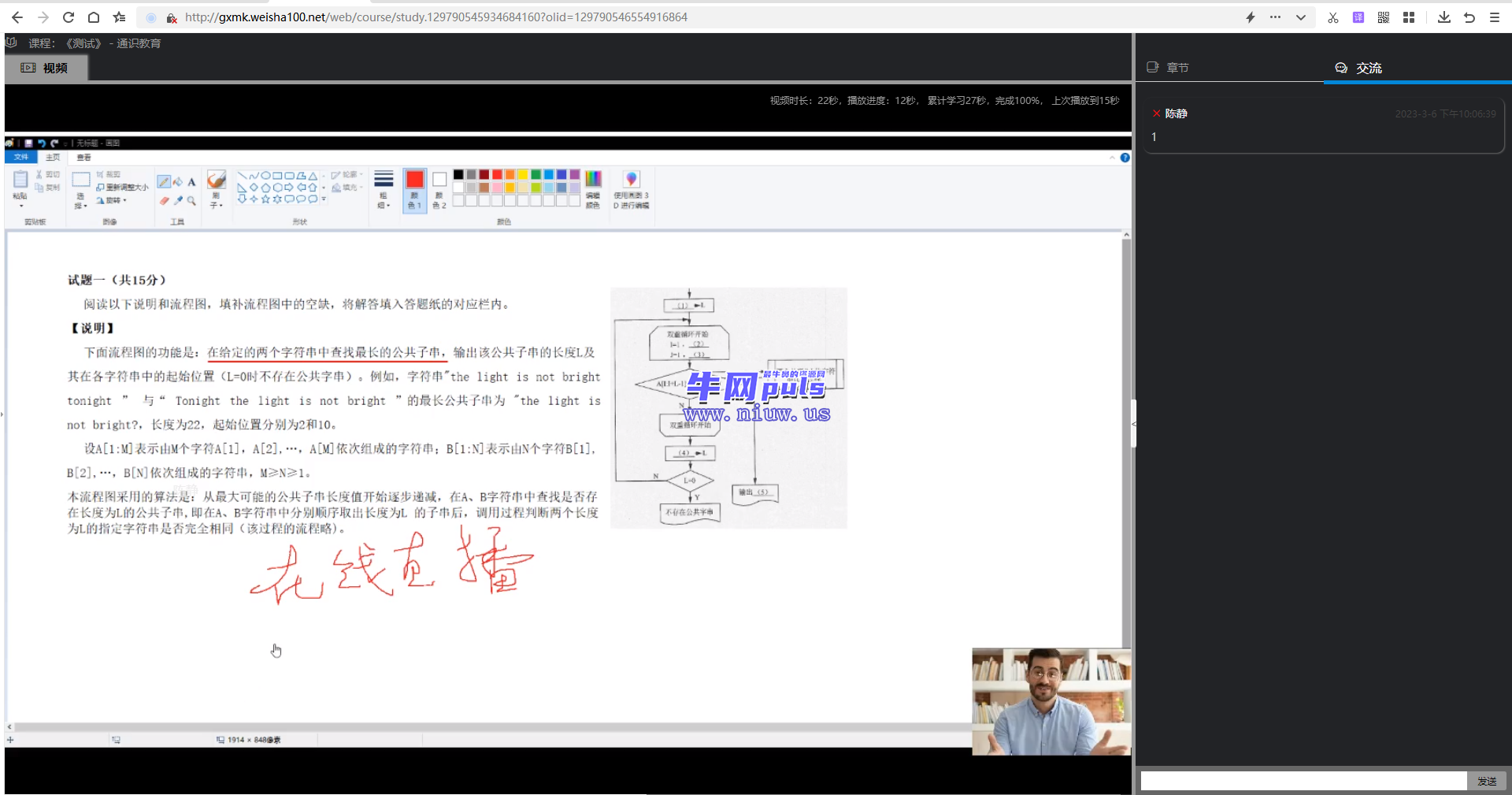Click the presenter webcam thumbnail
This screenshot has height=795, width=1512.
click(1051, 701)
